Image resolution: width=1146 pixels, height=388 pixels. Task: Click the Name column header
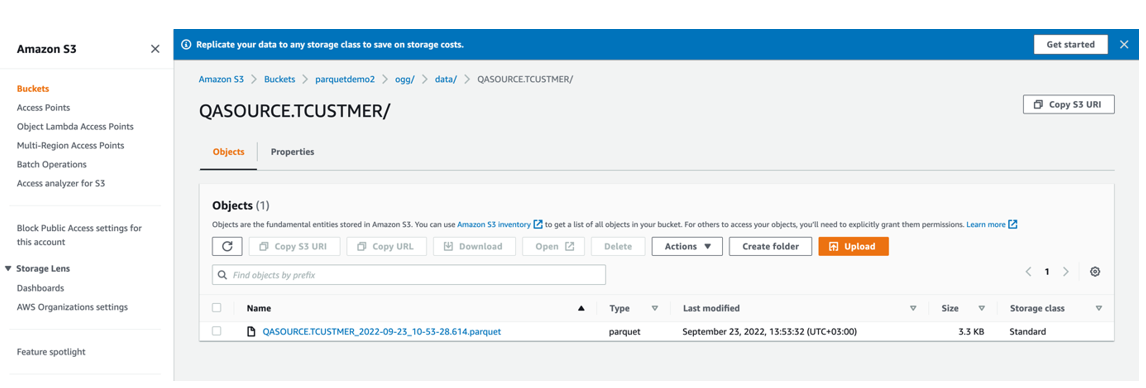[x=259, y=308]
